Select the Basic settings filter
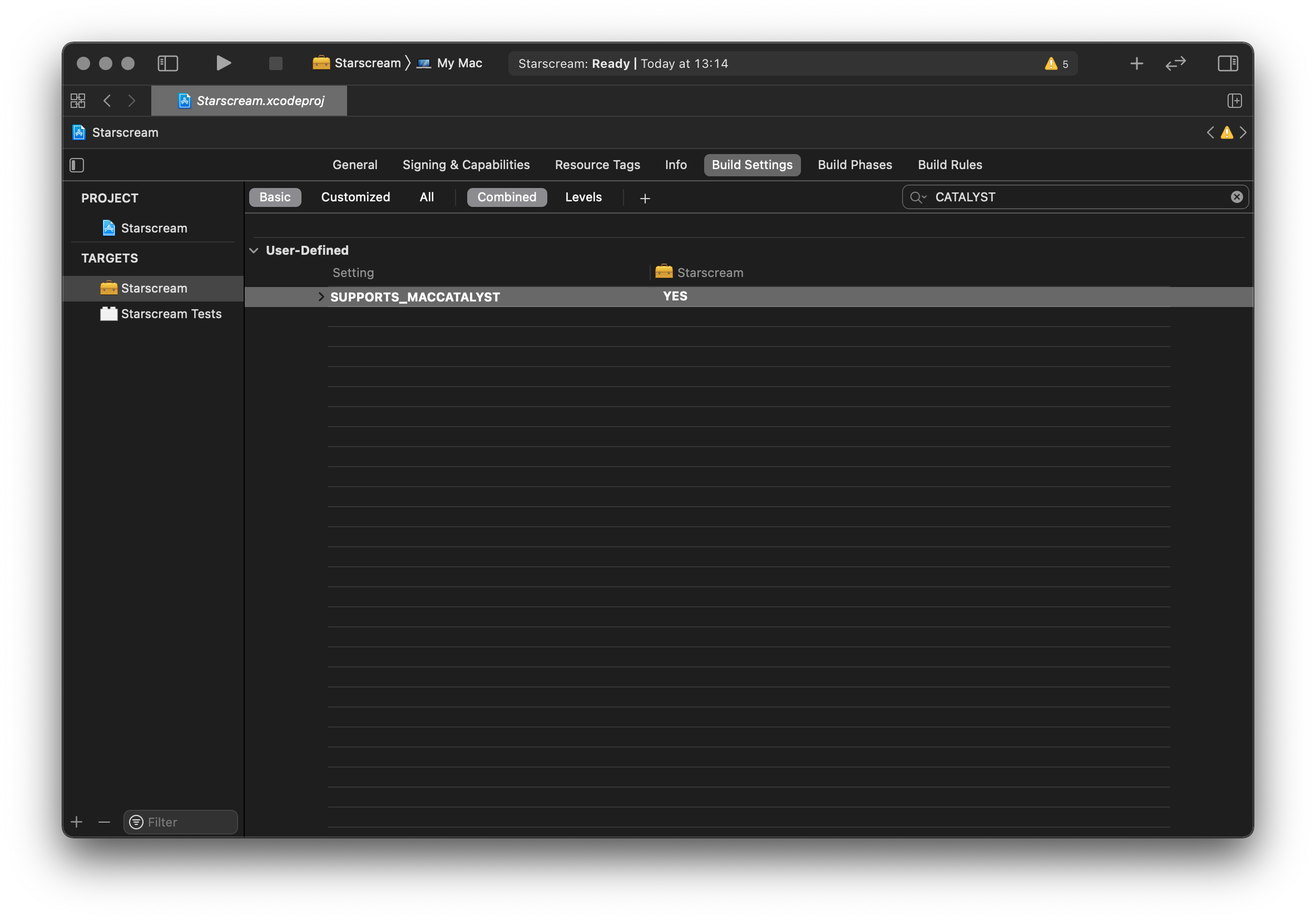 click(x=275, y=197)
